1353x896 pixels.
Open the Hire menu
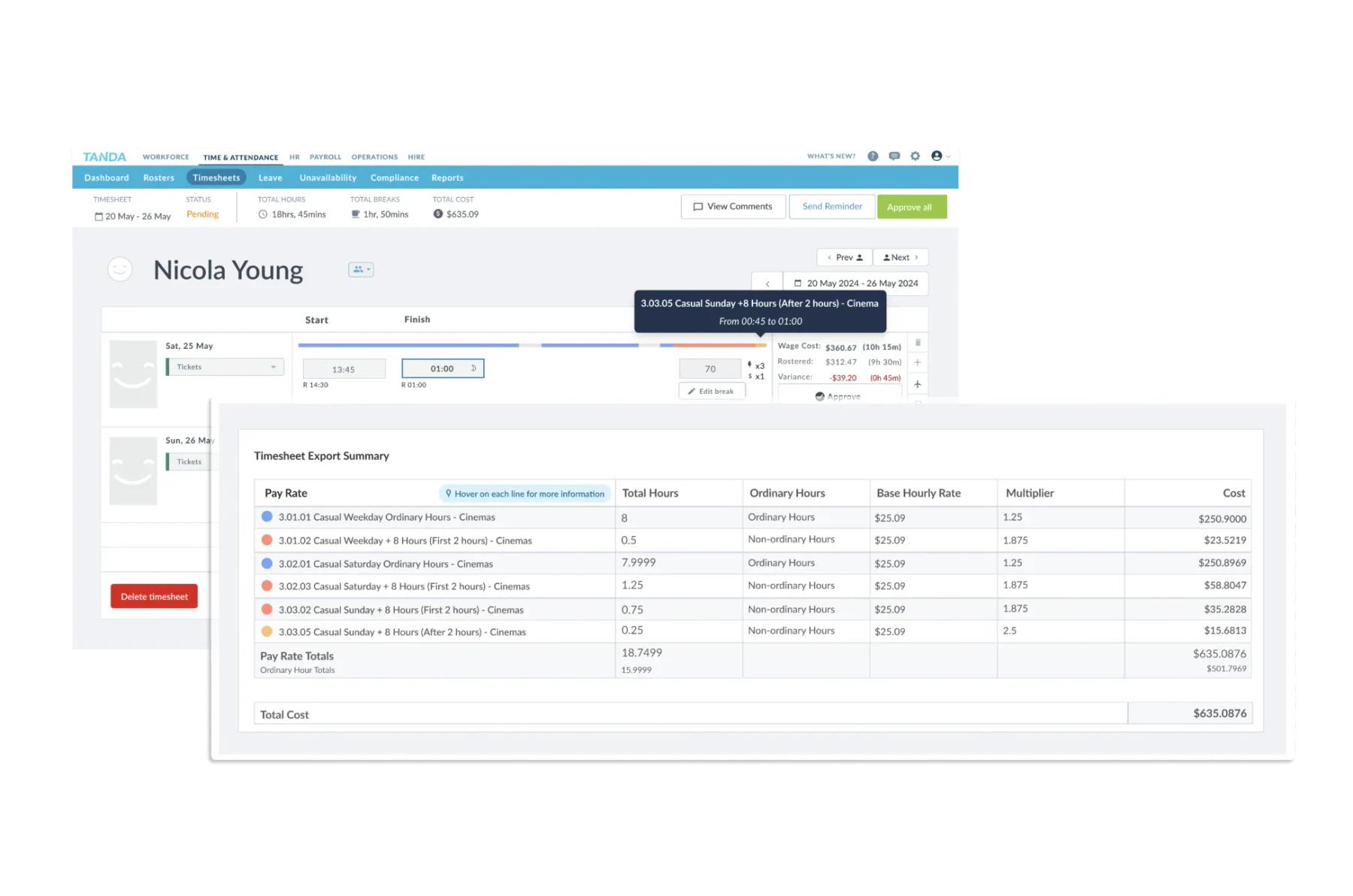[416, 157]
